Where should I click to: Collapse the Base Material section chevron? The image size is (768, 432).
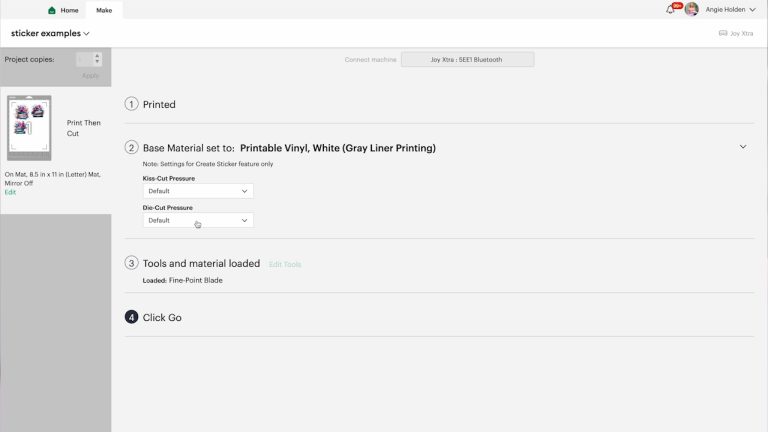point(743,147)
